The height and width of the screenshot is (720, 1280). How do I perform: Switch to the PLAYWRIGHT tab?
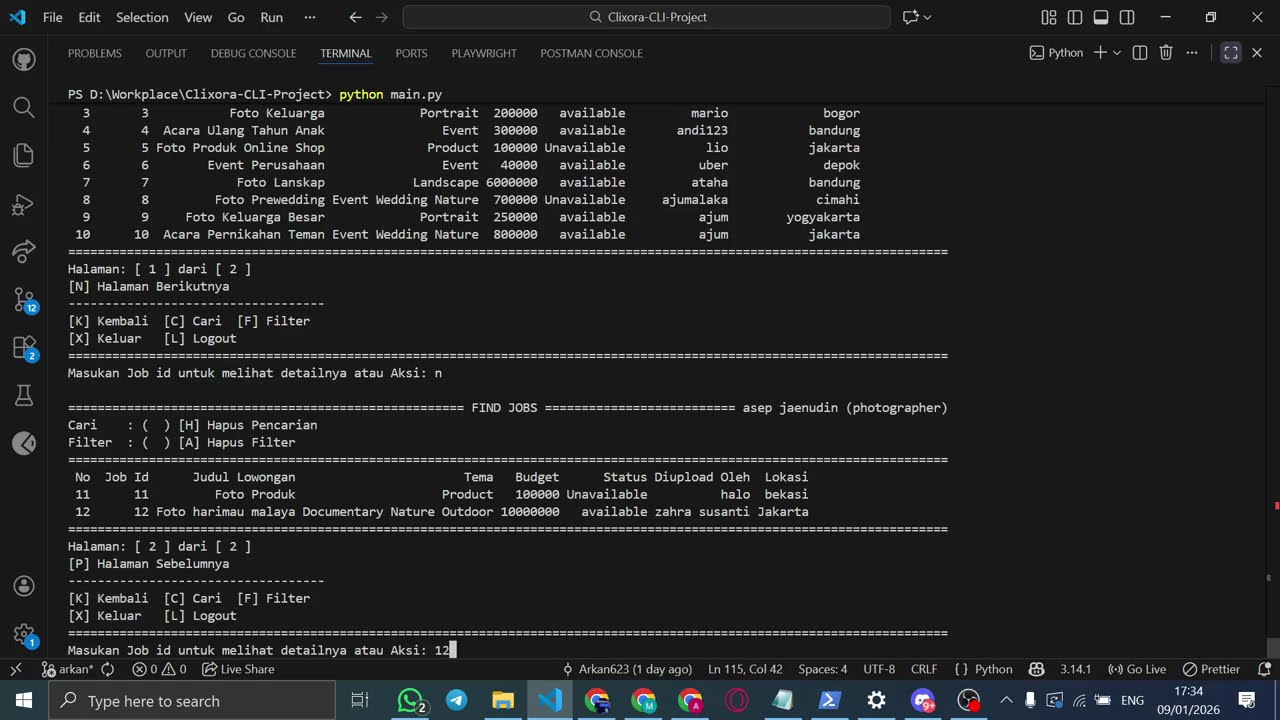[484, 53]
